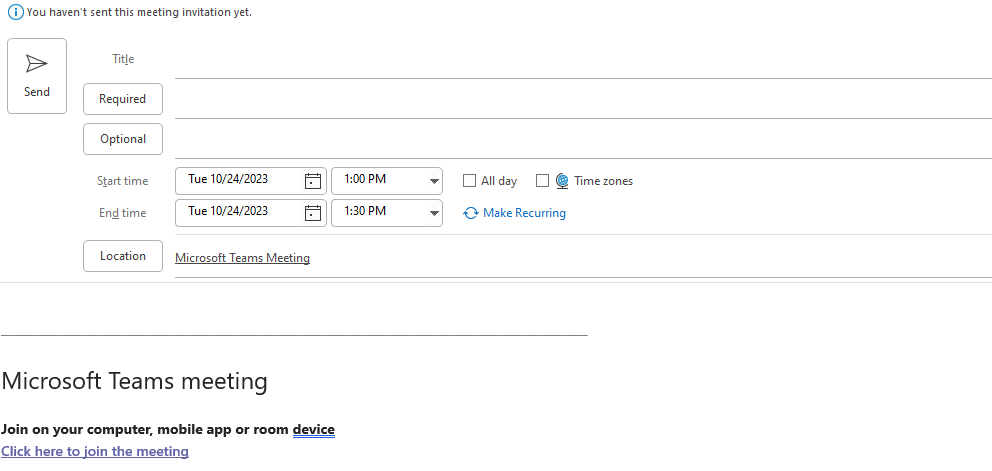Click the info icon in notification bar

click(15, 12)
